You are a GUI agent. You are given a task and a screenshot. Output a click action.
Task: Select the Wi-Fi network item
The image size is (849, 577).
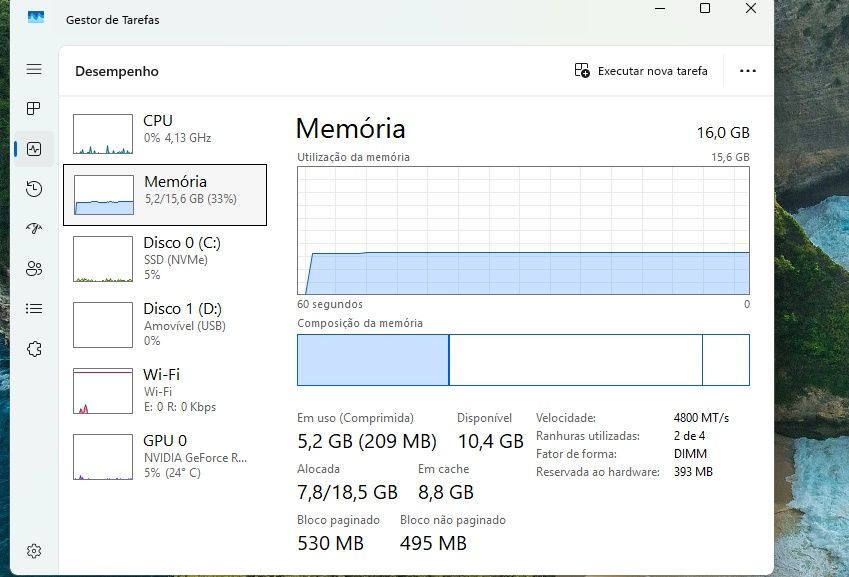coord(165,390)
